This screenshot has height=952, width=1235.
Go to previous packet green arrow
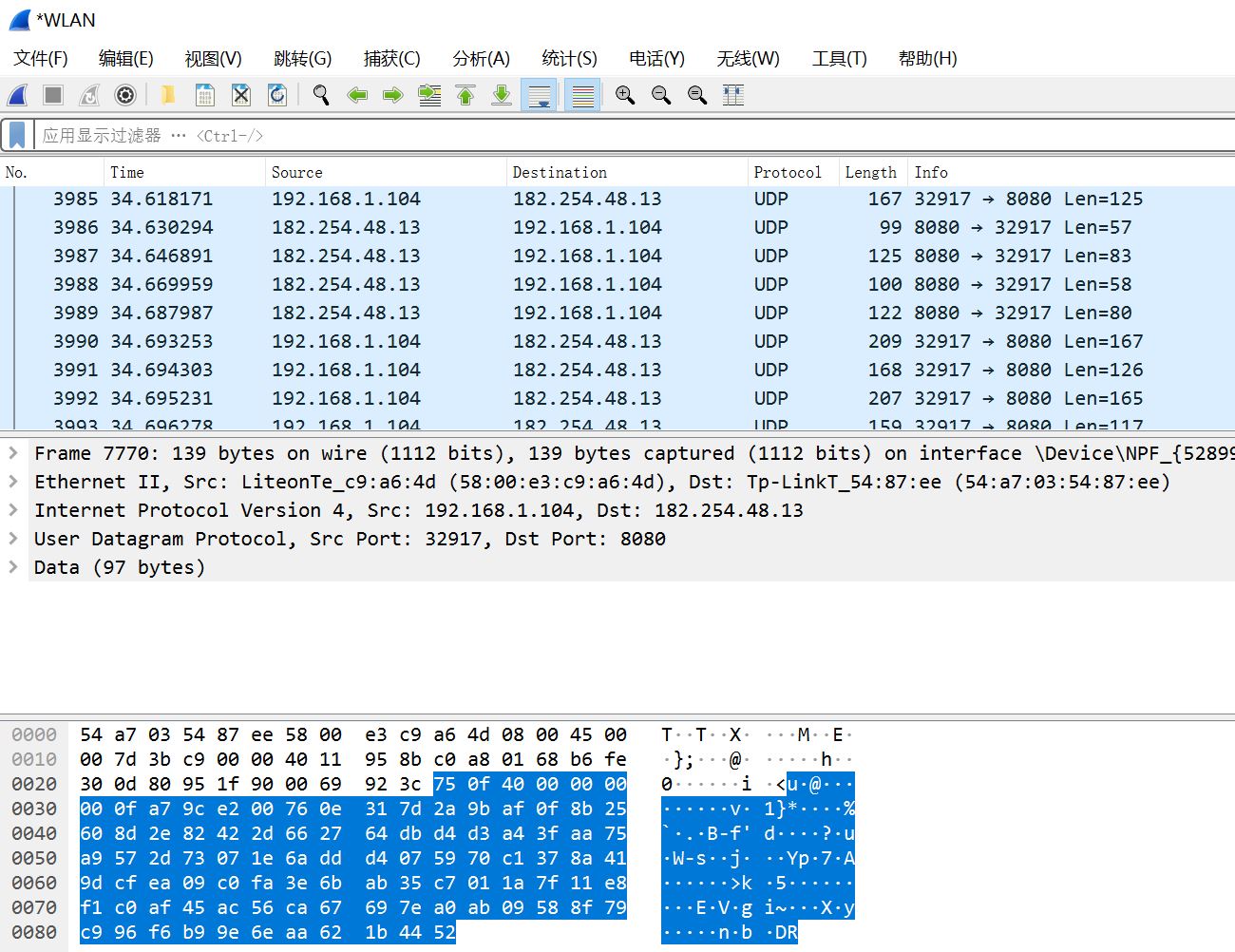point(357,95)
